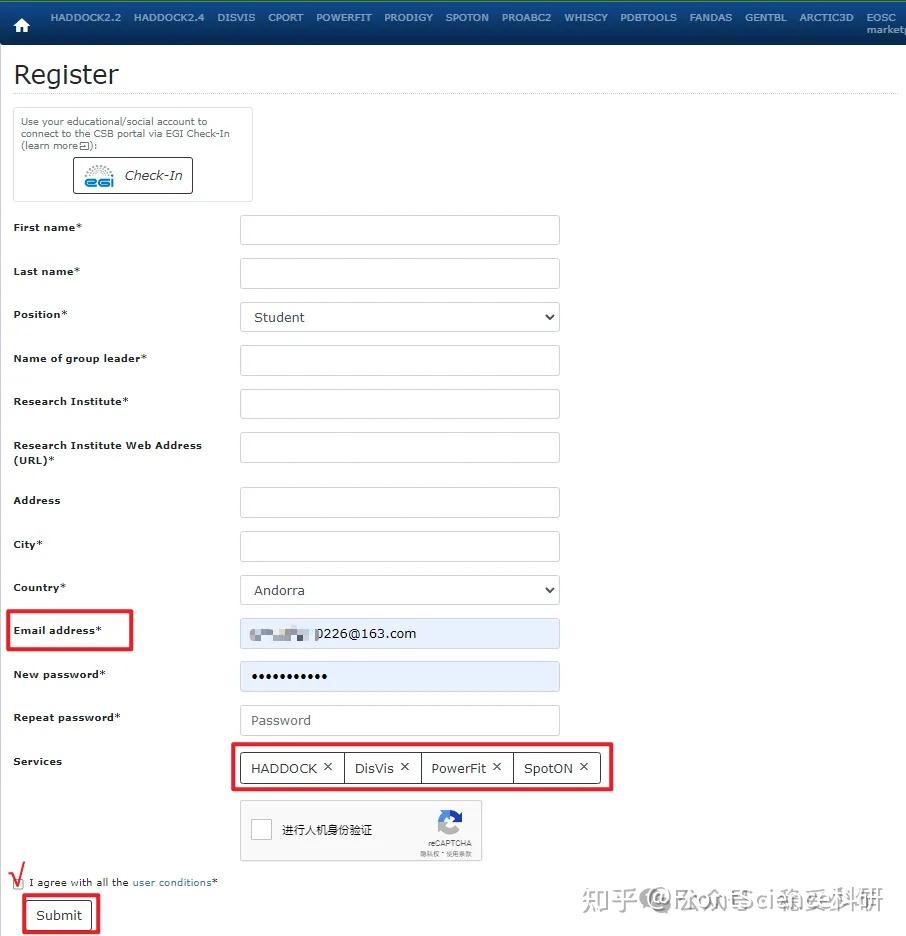
Task: Select the Research Institute text field
Action: click(400, 404)
